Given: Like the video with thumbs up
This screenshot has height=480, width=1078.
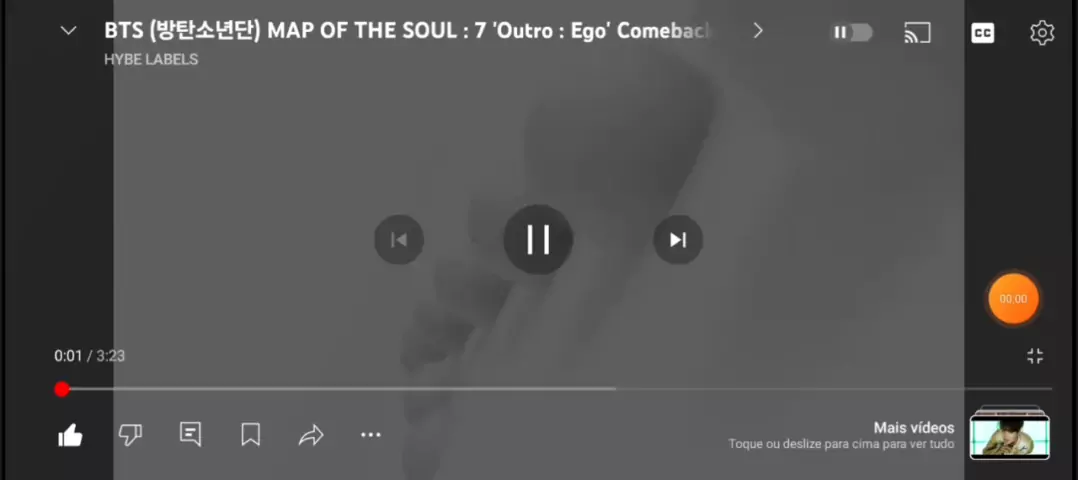Looking at the screenshot, I should 70,435.
